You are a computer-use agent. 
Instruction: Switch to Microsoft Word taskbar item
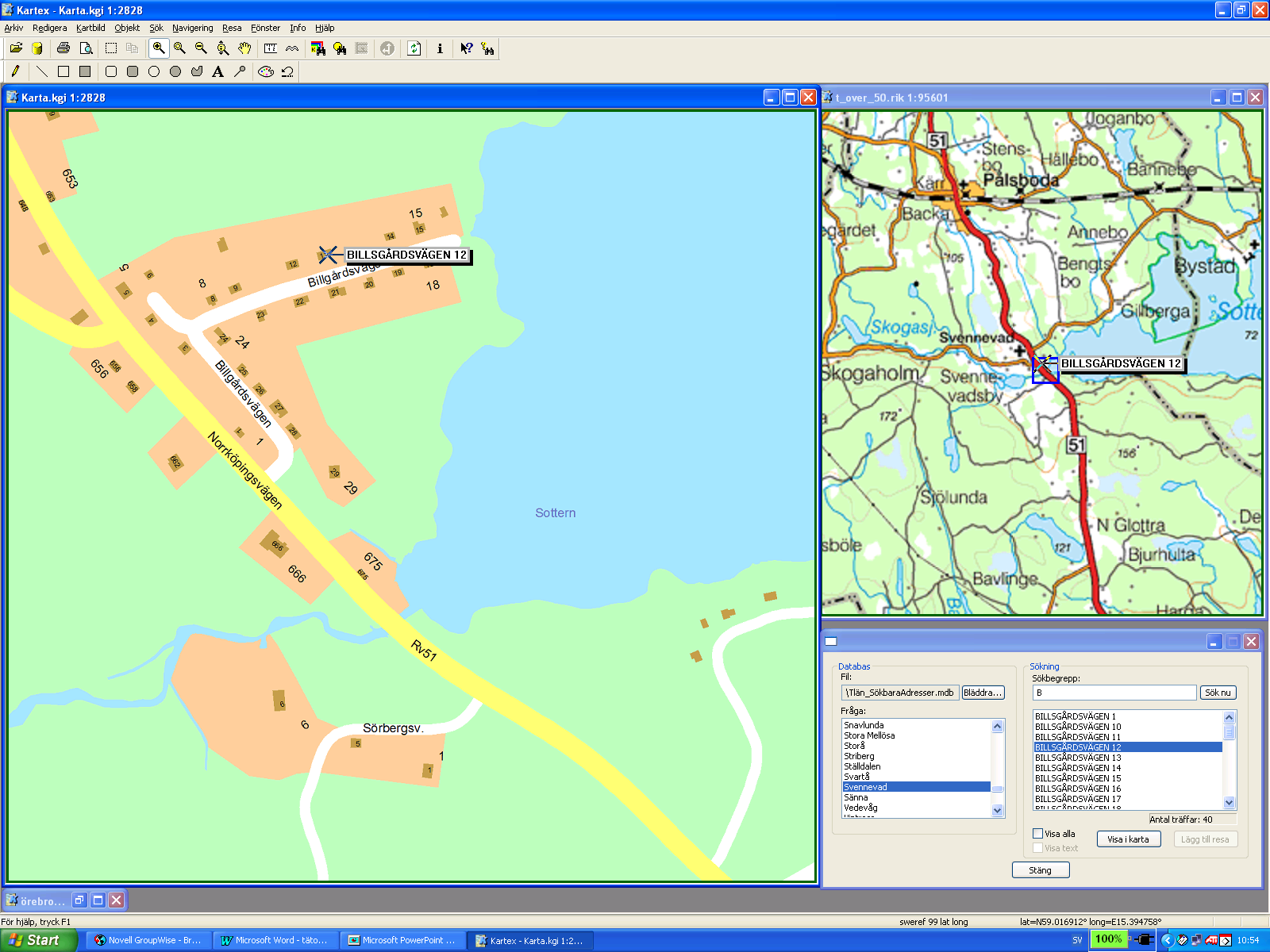(x=275, y=940)
